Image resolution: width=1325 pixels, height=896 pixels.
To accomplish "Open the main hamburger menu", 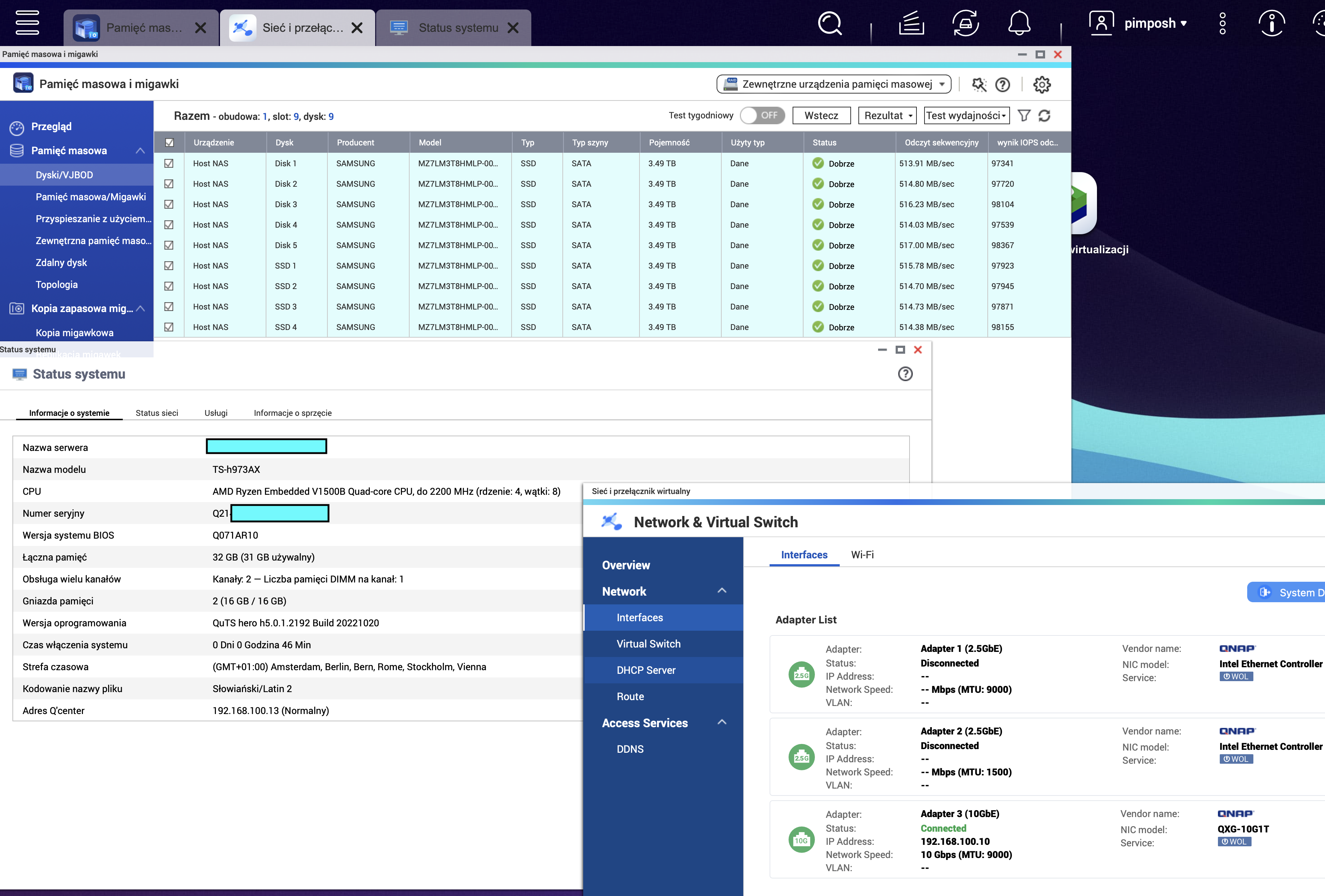I will pos(27,23).
